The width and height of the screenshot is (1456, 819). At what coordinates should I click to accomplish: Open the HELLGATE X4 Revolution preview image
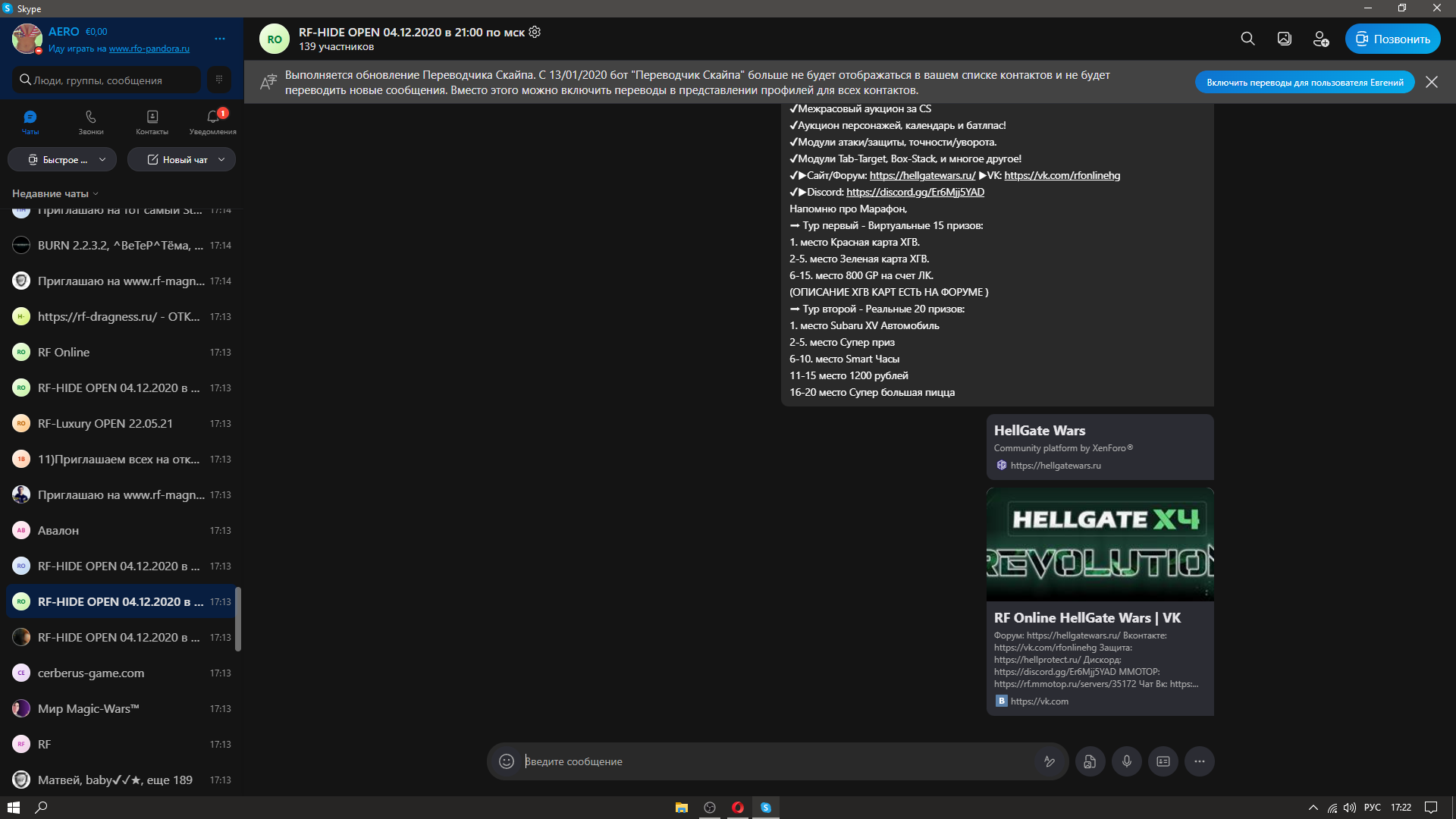1100,544
